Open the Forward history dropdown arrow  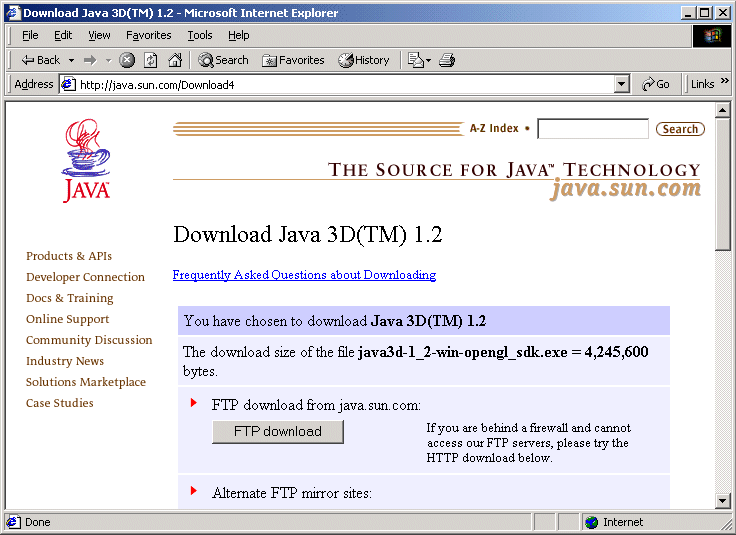pos(108,60)
